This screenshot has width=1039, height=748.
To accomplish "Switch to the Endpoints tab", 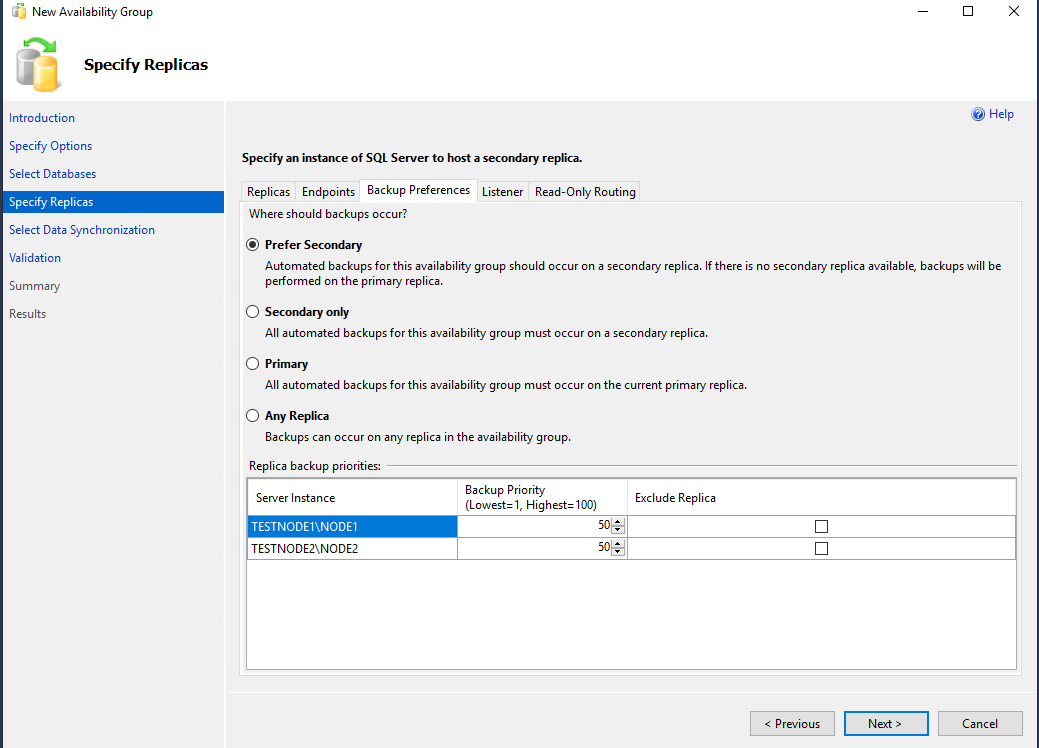I will tap(328, 191).
